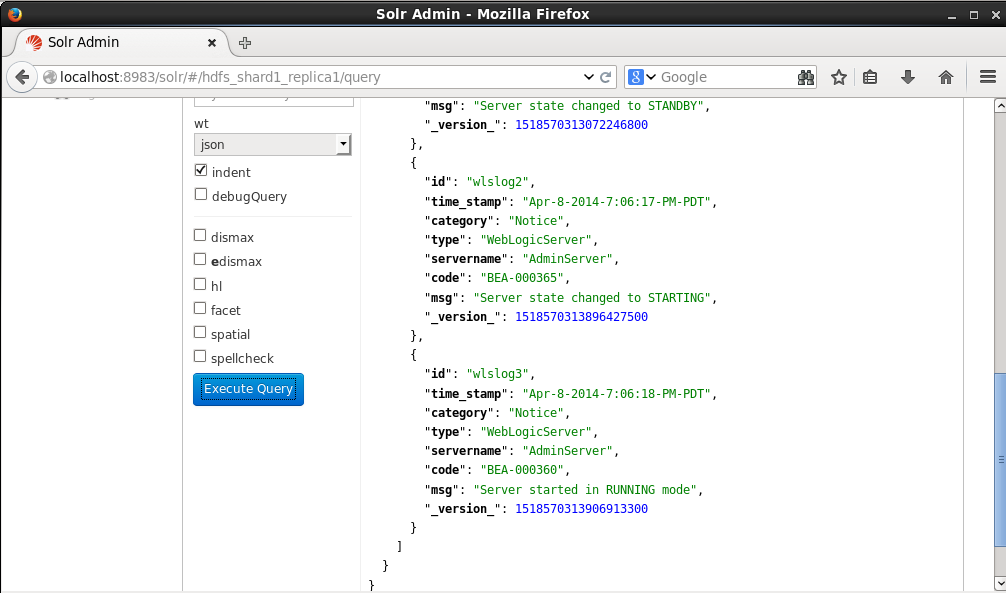Viewport: 1006px width, 593px height.
Task: Enable the spatial checkbox
Action: pos(200,332)
